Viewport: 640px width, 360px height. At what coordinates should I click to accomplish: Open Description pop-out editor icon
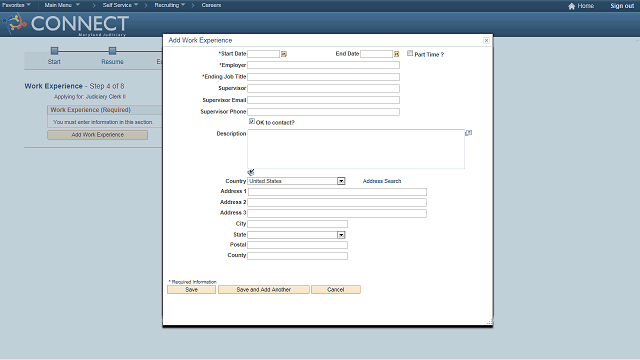469,133
